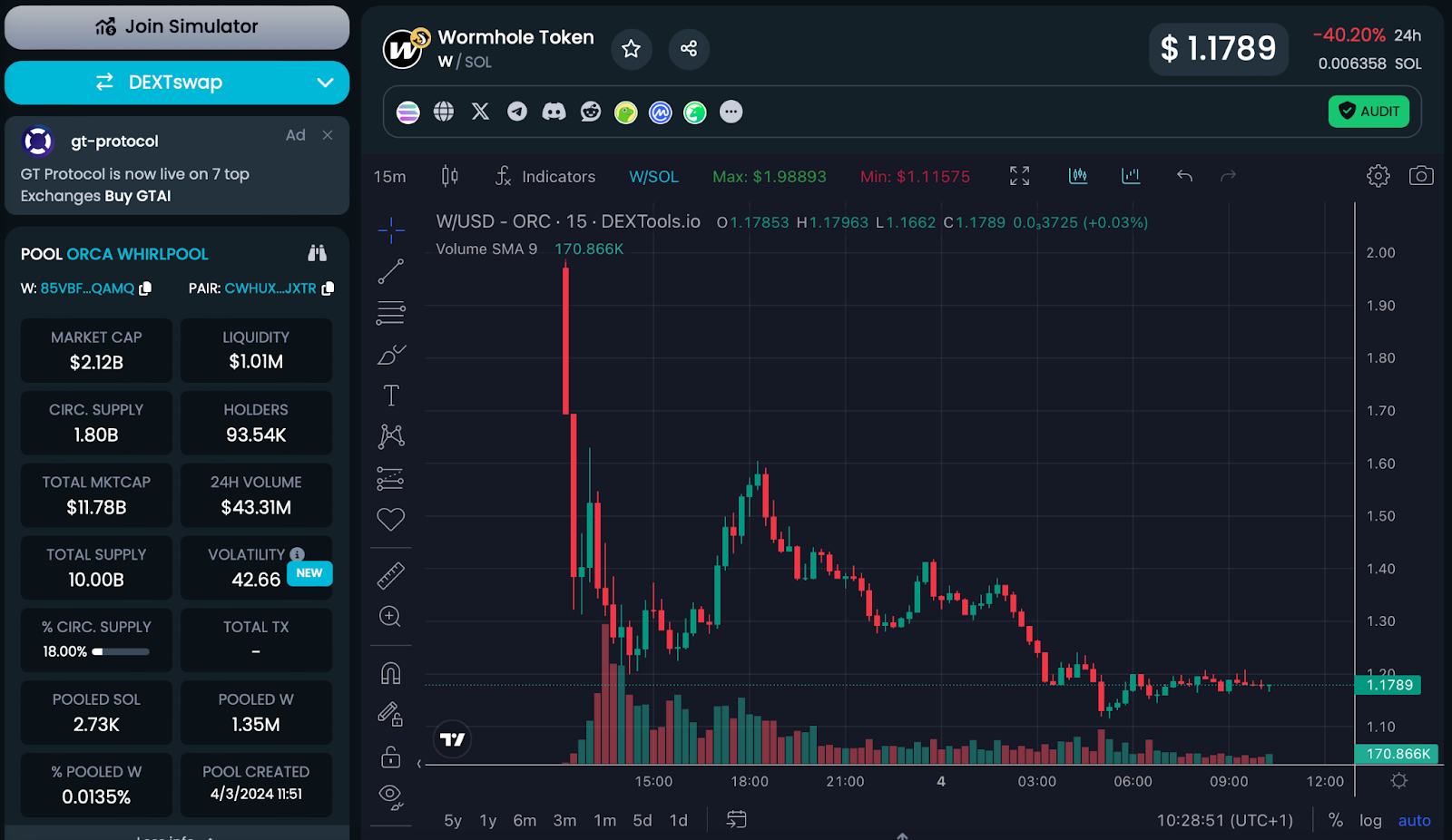Image resolution: width=1452 pixels, height=840 pixels.
Task: Open the Reddit social link
Action: 591,112
